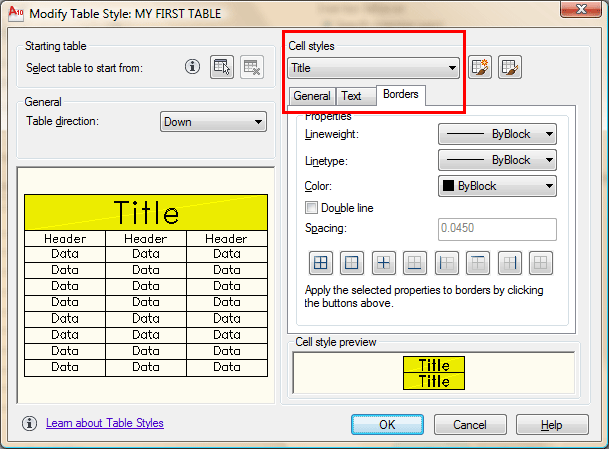Open the border Color ByBlock selector
The height and width of the screenshot is (449, 609).
point(497,186)
